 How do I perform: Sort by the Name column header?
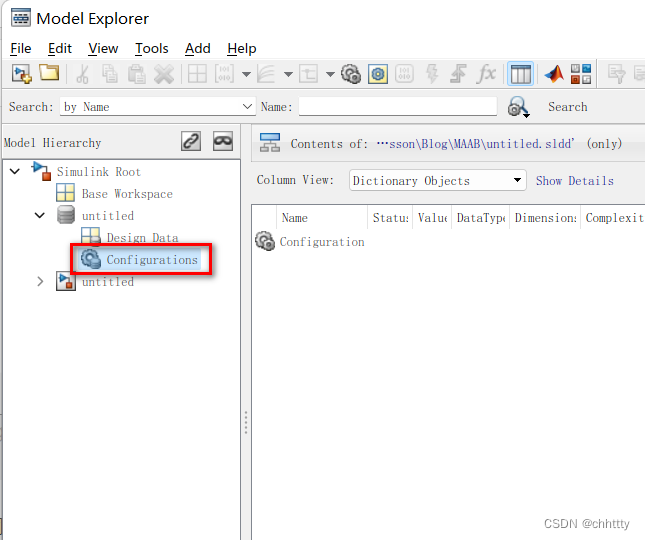point(321,217)
